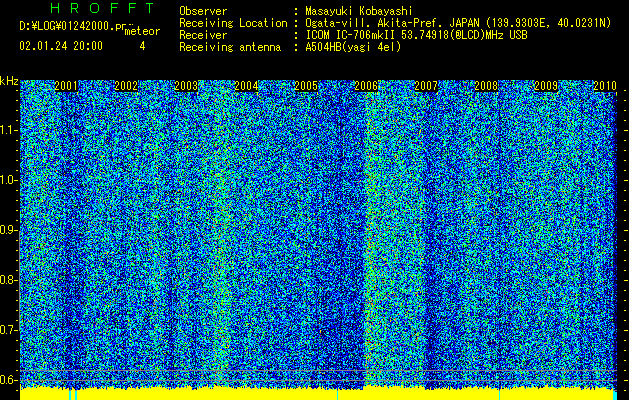Click the Receiving antenna label
Image resolution: width=629 pixels, height=400 pixels.
point(230,47)
